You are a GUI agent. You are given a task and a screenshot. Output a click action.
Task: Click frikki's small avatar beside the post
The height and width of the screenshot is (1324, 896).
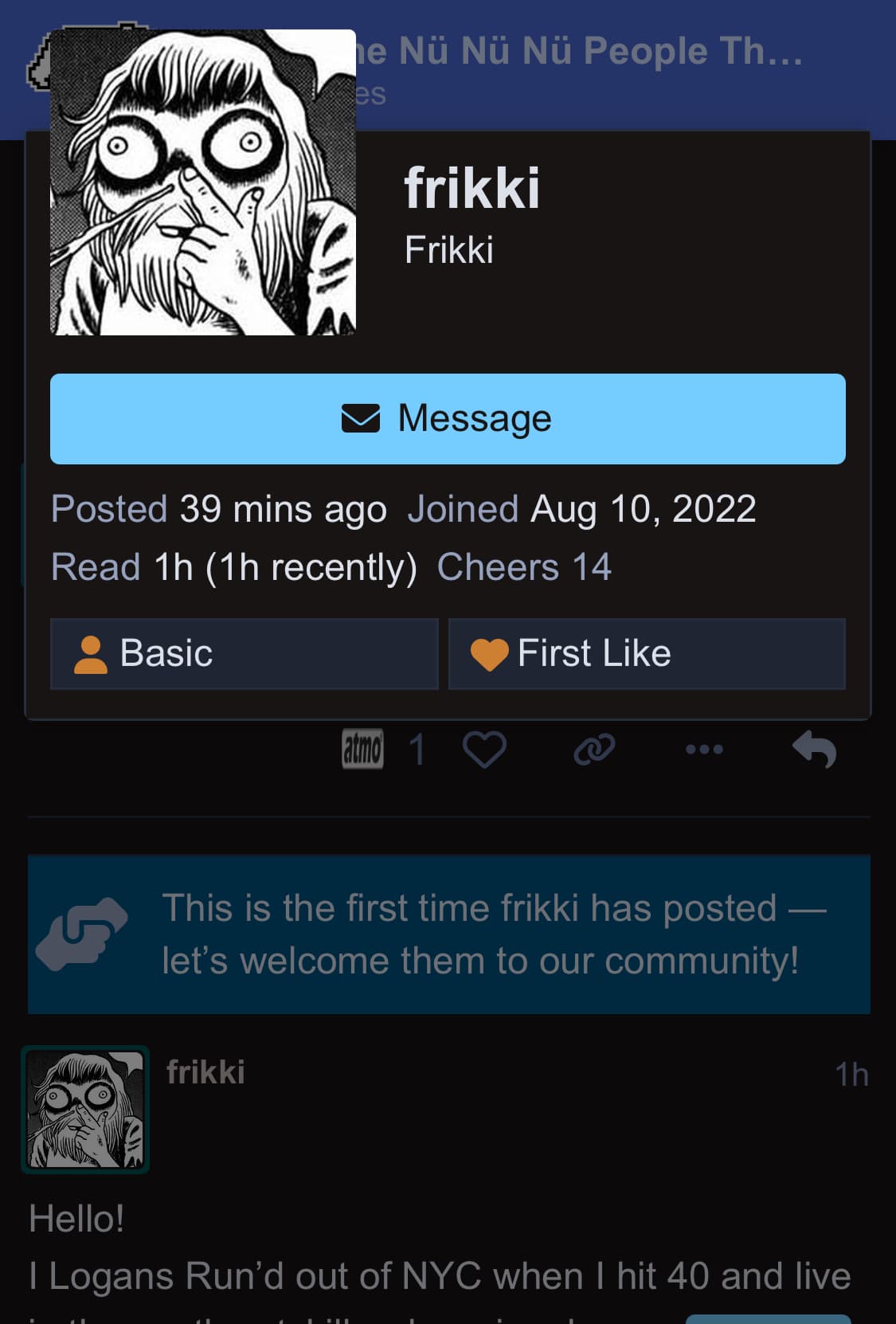85,1110
